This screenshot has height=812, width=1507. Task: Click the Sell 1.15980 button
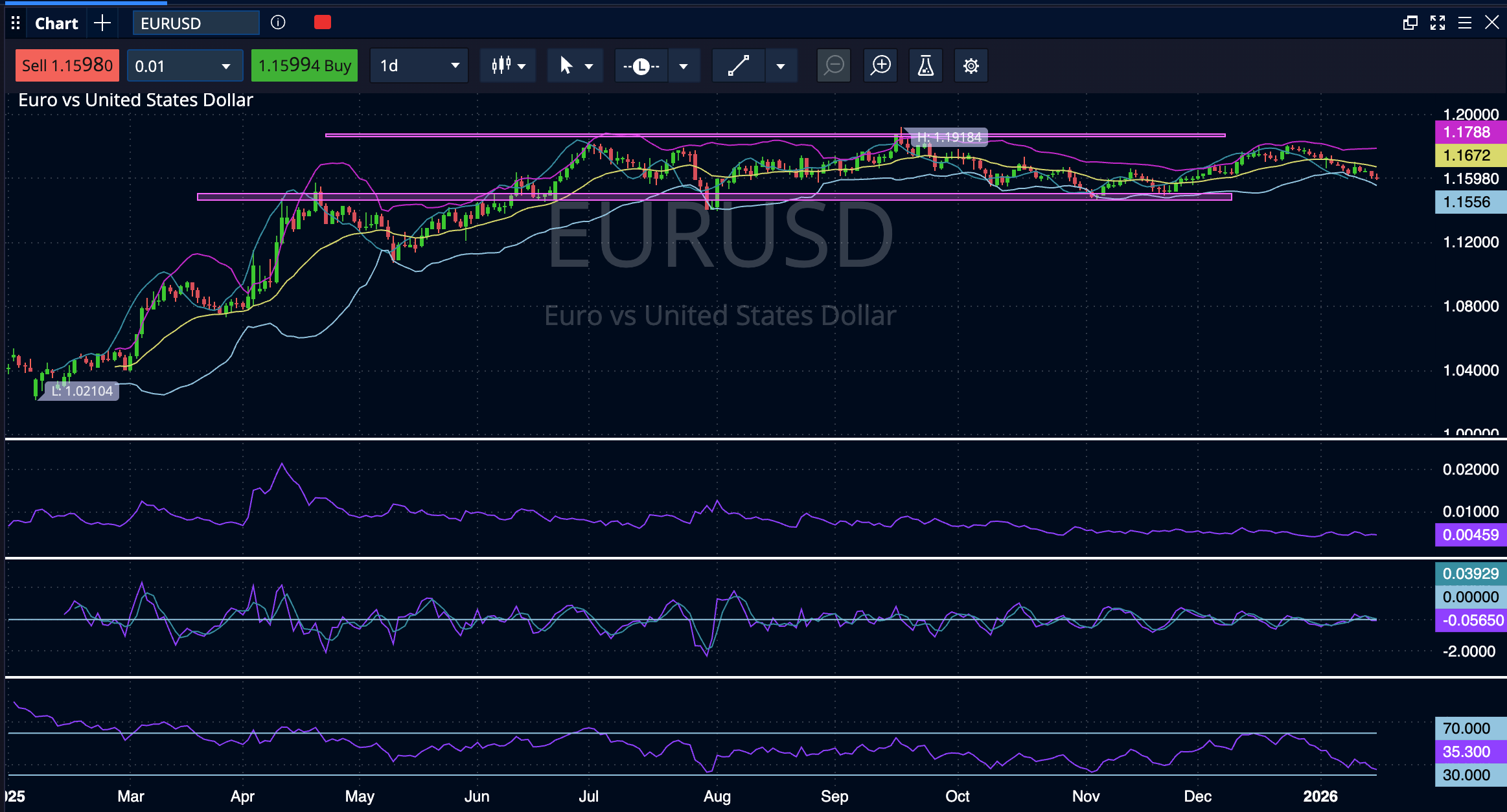pos(67,65)
